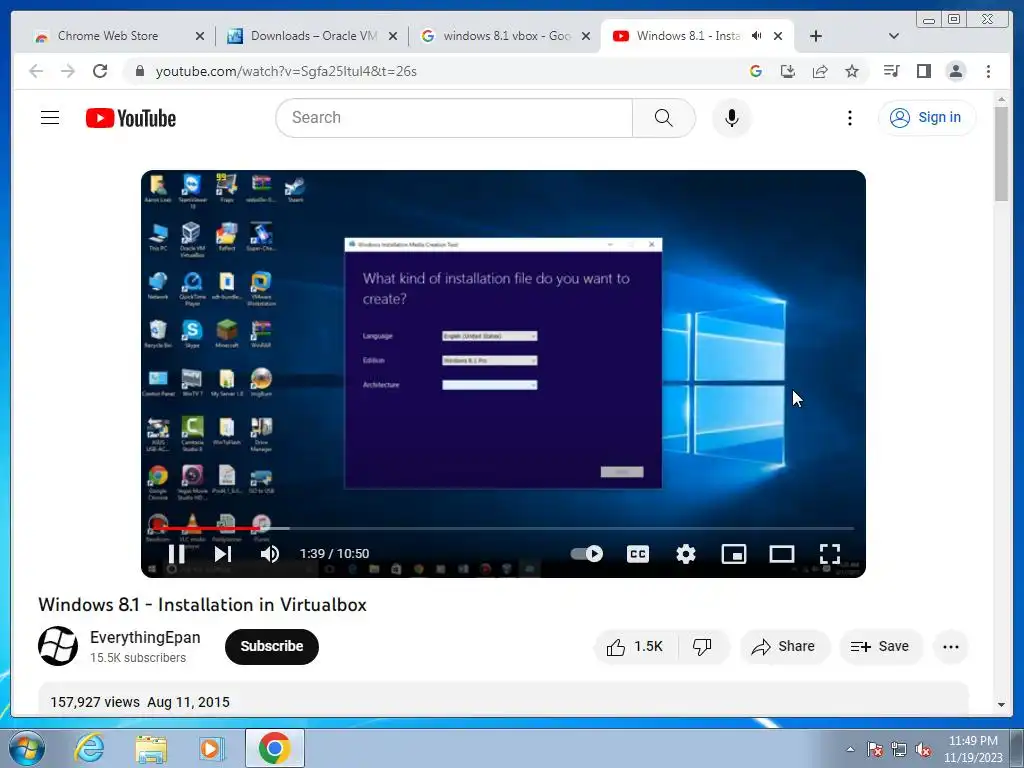The image size is (1024, 768).
Task: Seek on the video progress bar
Action: (504, 528)
